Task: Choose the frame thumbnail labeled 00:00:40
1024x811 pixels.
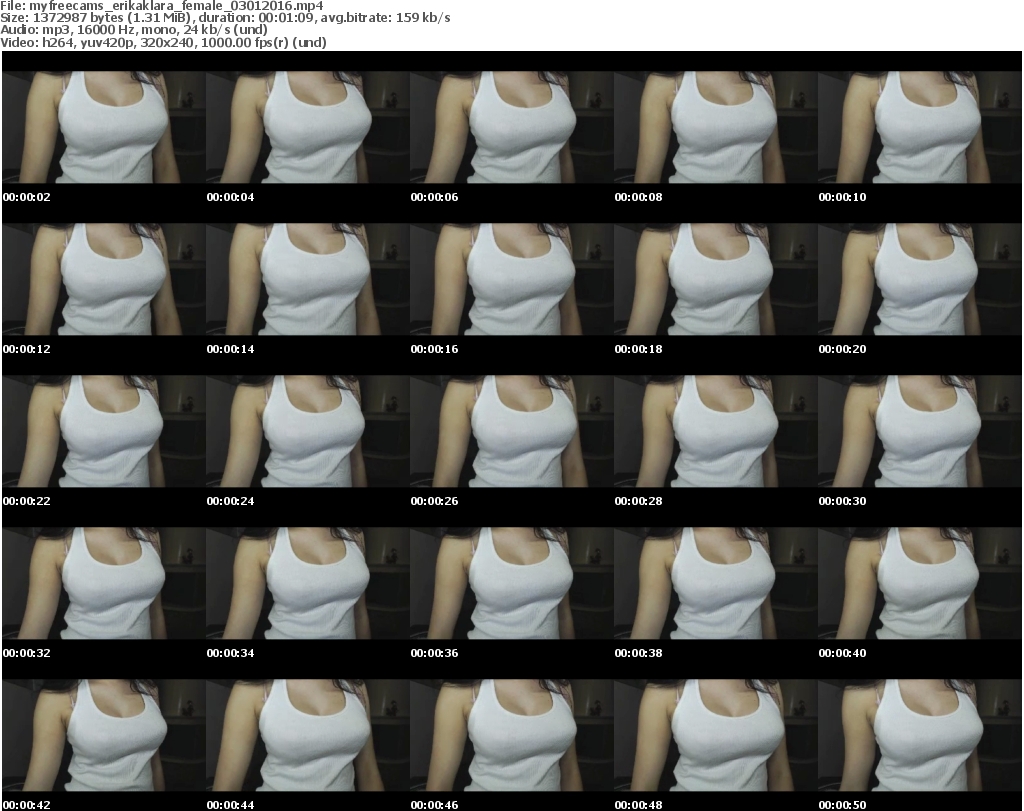Action: coord(920,583)
